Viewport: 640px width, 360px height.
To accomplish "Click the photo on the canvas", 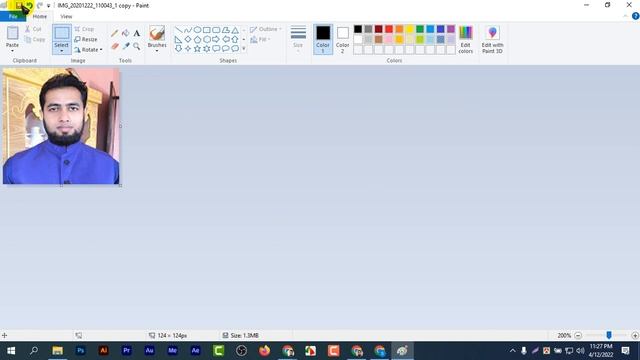I will [61, 126].
